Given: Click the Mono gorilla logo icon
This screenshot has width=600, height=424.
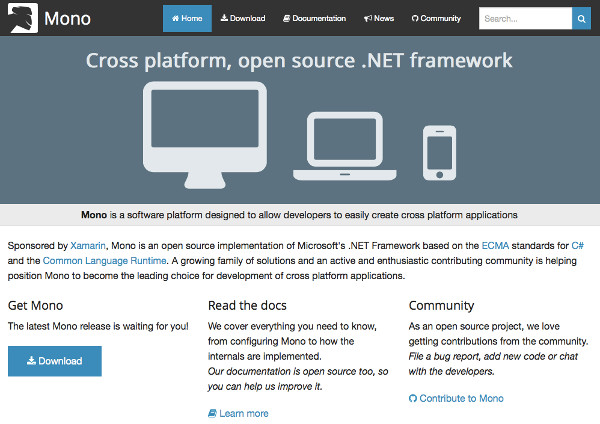Looking at the screenshot, I should pyautogui.click(x=23, y=18).
